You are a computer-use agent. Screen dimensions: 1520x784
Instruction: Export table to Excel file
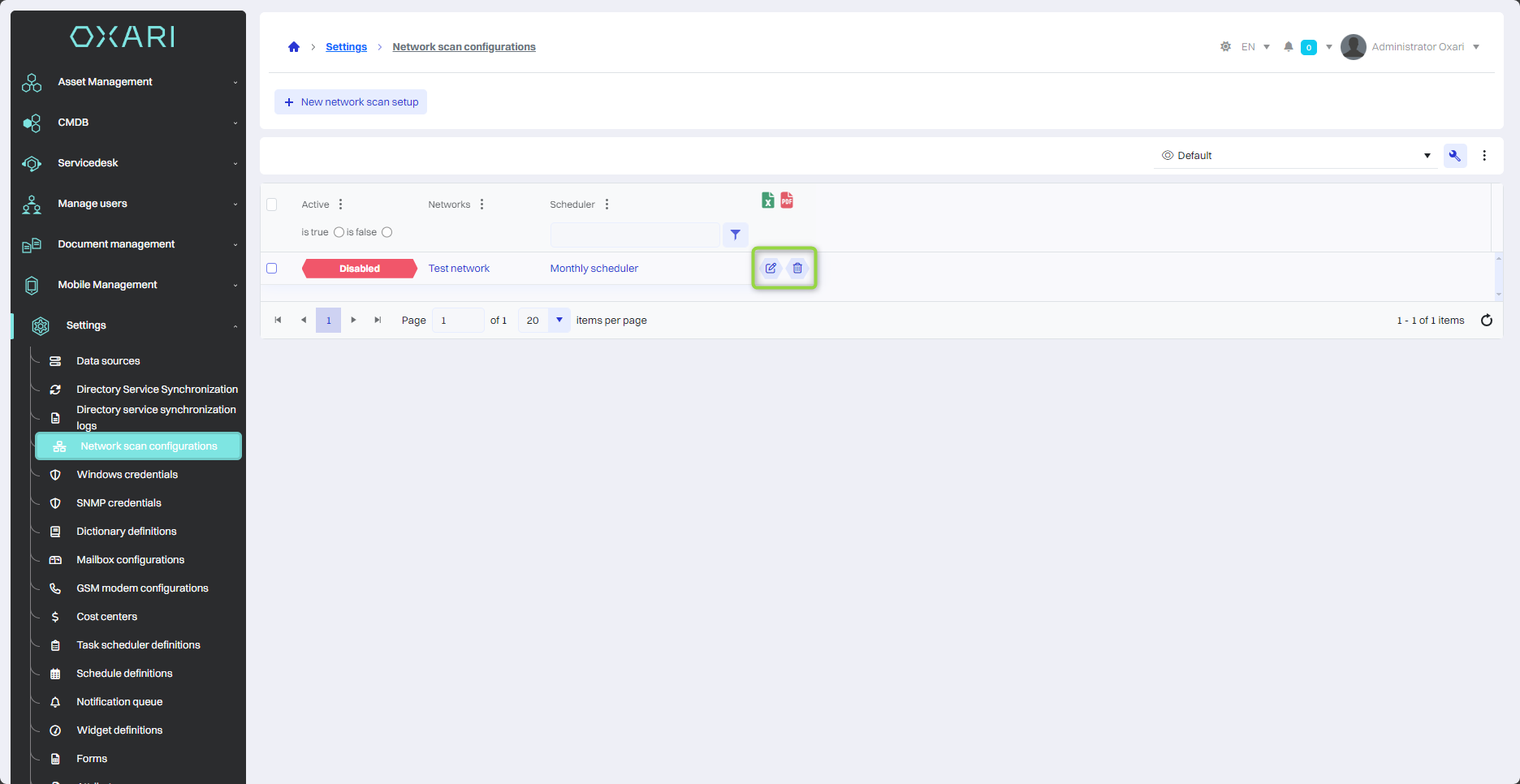(x=767, y=200)
